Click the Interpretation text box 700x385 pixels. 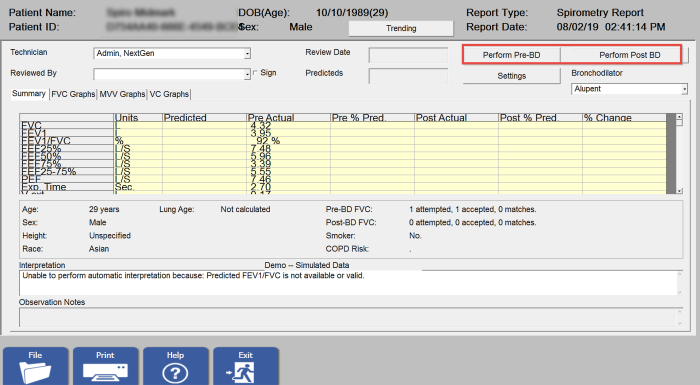(x=350, y=283)
